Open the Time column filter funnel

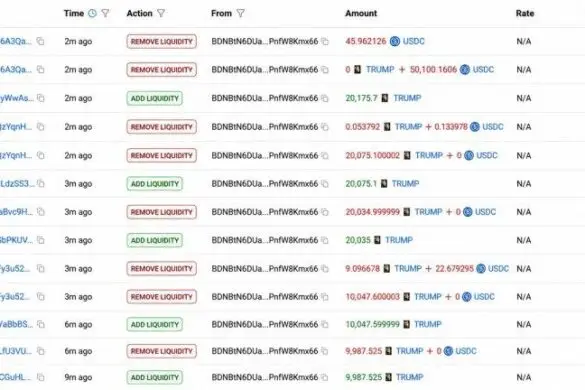106,13
